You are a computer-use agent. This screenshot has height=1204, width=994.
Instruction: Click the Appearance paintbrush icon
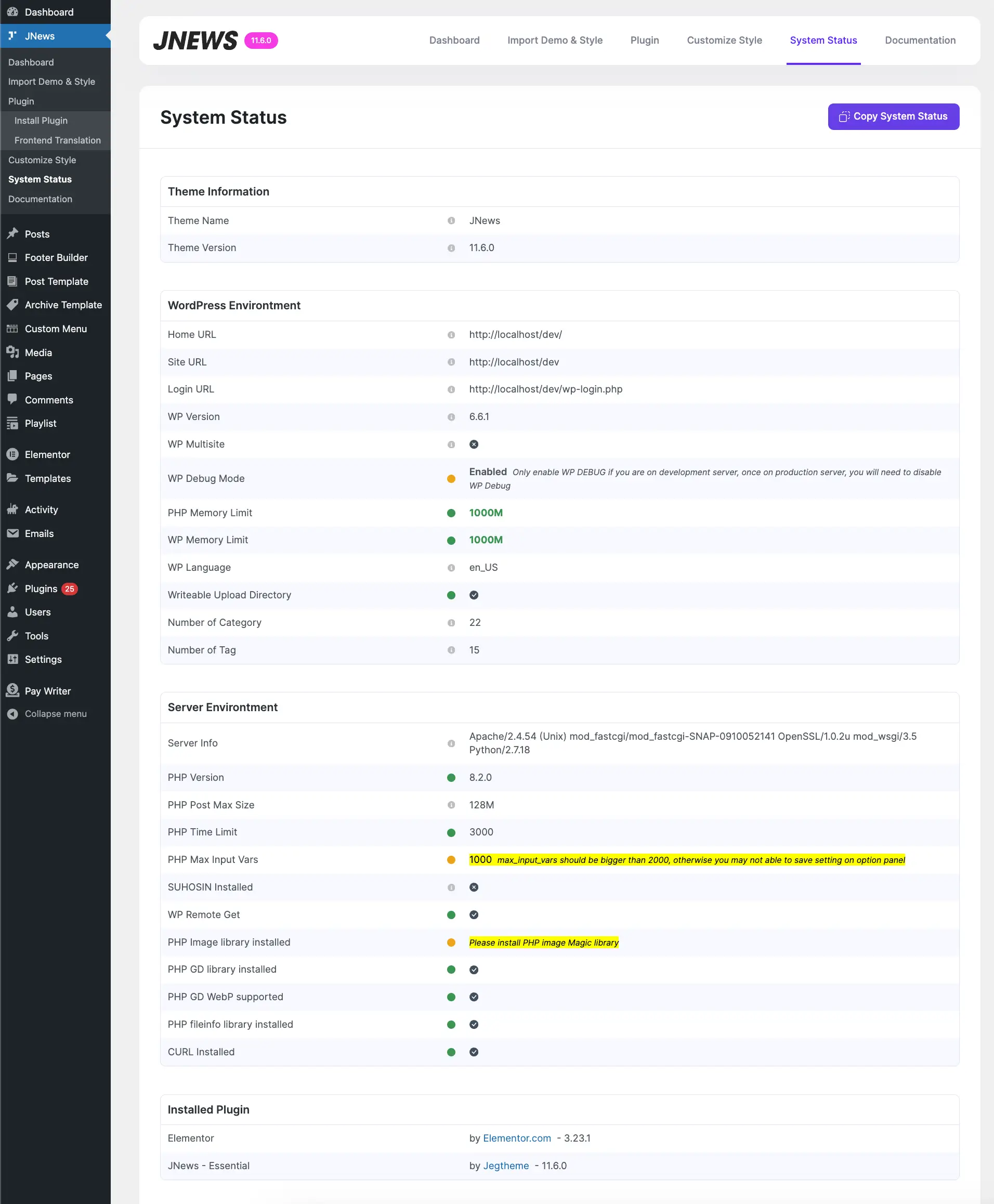[x=12, y=565]
